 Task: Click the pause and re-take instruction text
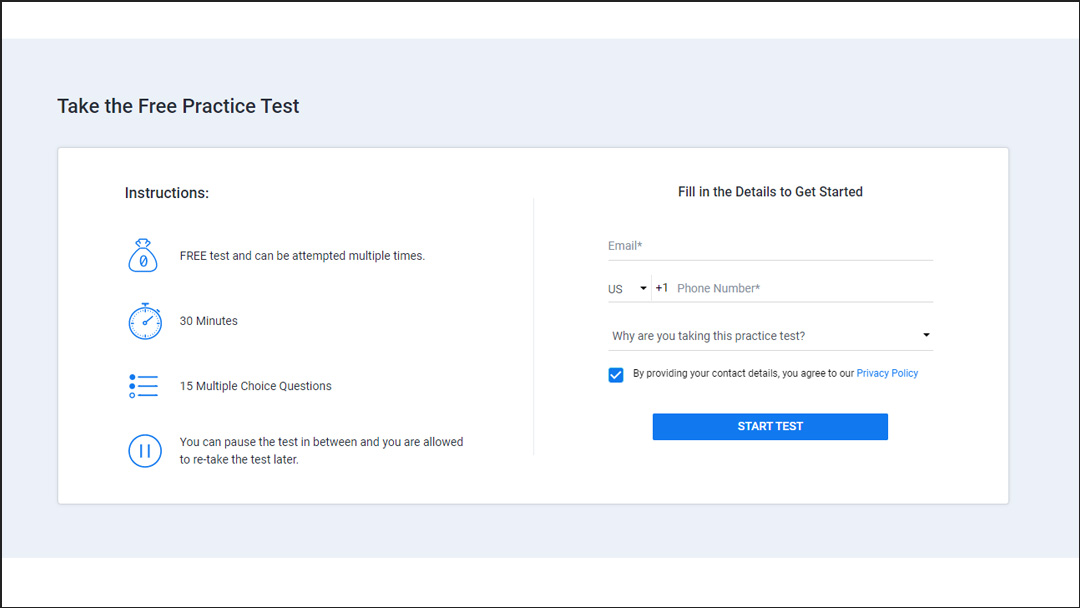click(x=321, y=450)
